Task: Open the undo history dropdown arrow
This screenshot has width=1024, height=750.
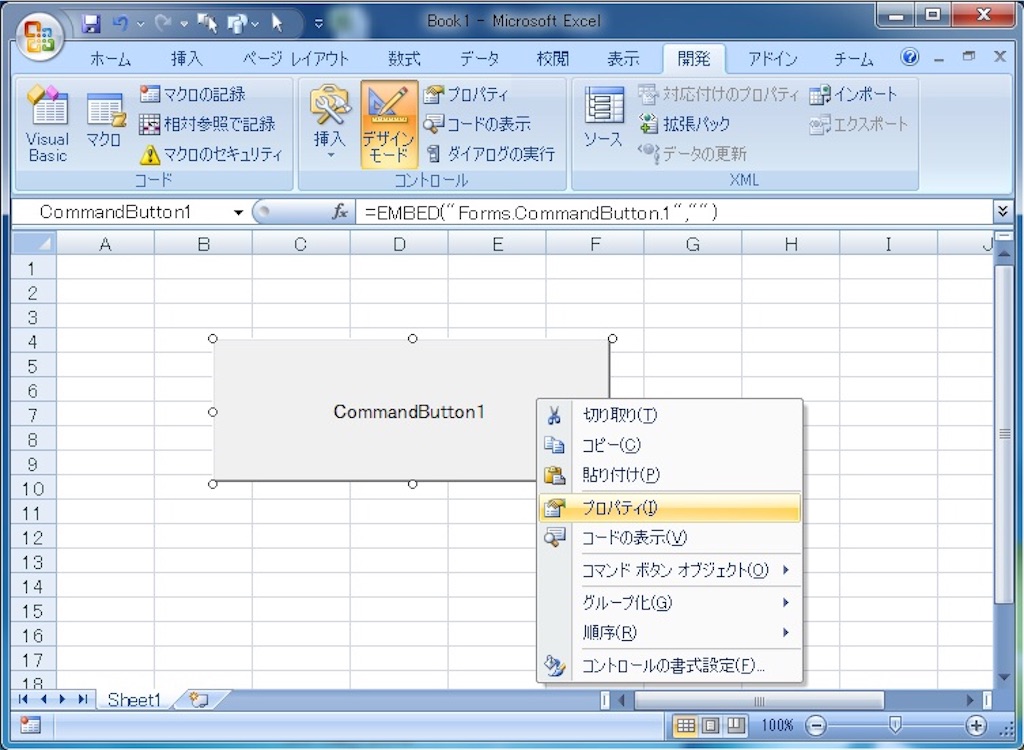Action: click(140, 25)
